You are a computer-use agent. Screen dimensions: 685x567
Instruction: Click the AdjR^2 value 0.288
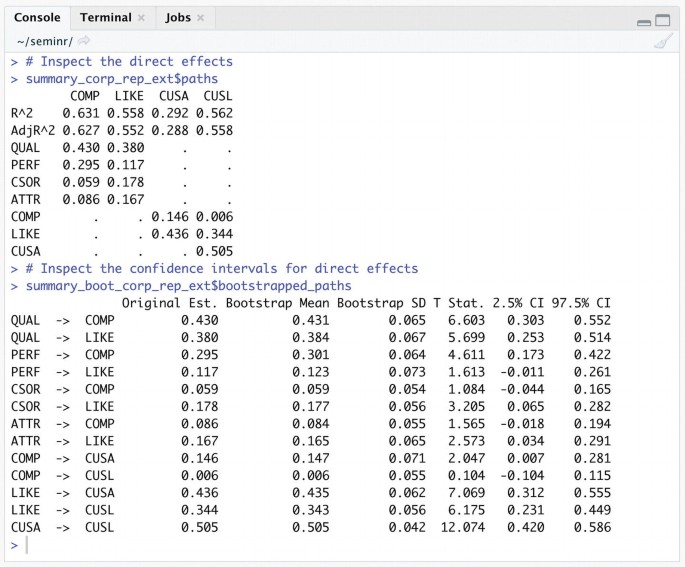pos(170,130)
